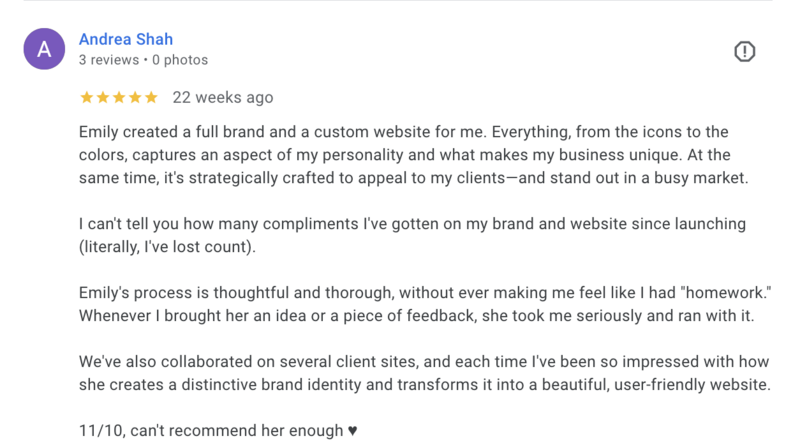Screen dimensions: 800x443
Task: Click the "11/10, can't recommend her enough" line
Action: (218, 430)
